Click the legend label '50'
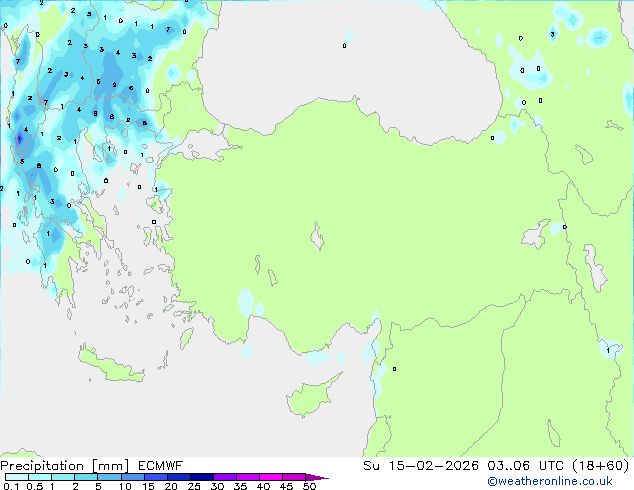This screenshot has height=490, width=634. pyautogui.click(x=309, y=486)
